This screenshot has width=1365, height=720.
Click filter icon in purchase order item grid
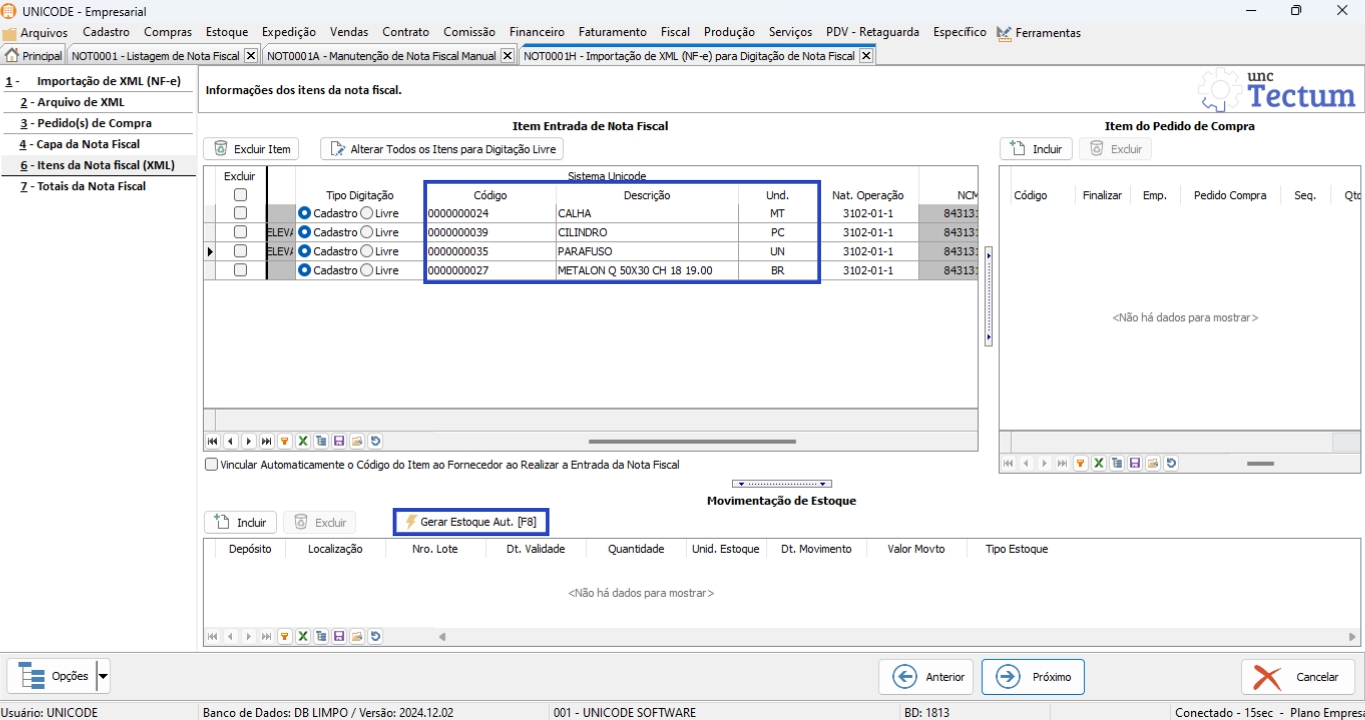pyautogui.click(x=1081, y=463)
